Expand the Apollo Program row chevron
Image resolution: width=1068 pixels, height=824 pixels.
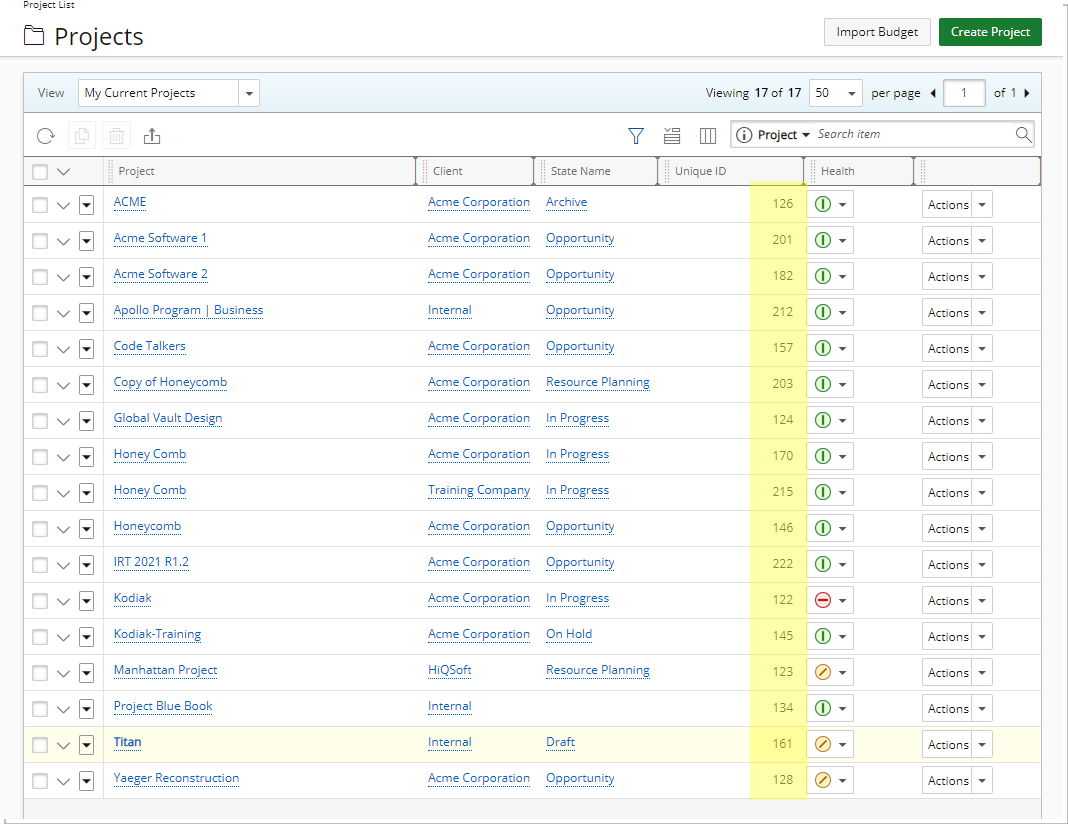63,313
